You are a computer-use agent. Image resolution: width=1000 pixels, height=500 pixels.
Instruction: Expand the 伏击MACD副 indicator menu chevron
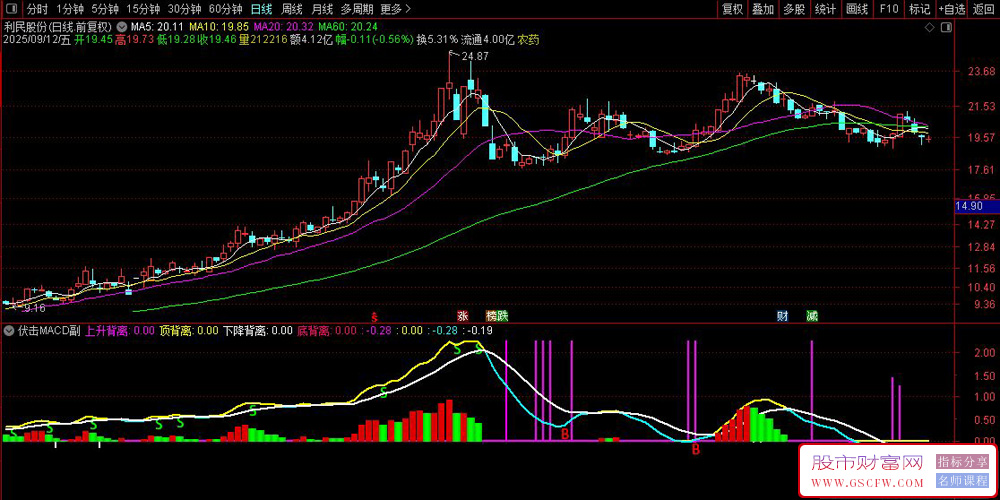click(9, 331)
